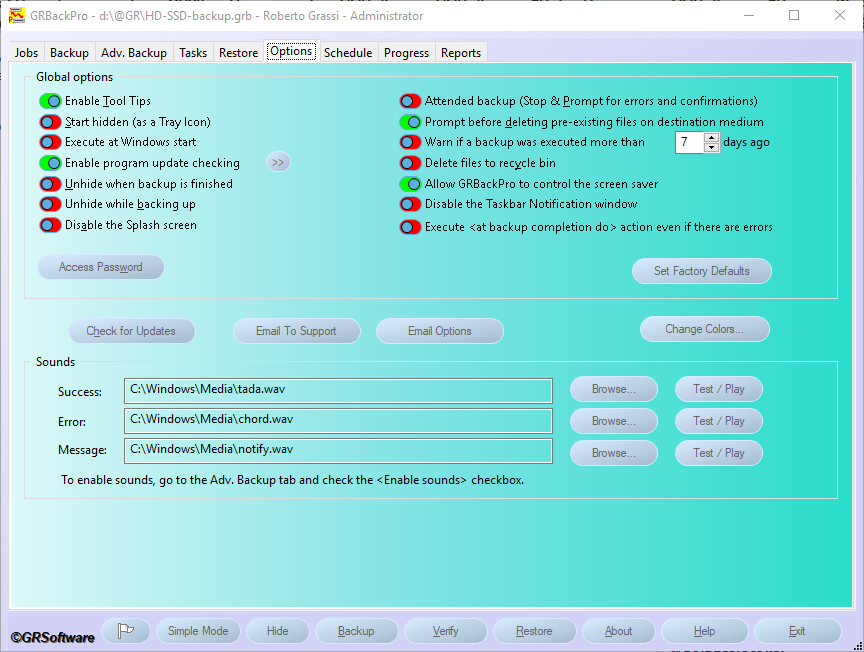Toggle Warn if backup executed more than switch
This screenshot has width=864, height=652.
coord(410,142)
